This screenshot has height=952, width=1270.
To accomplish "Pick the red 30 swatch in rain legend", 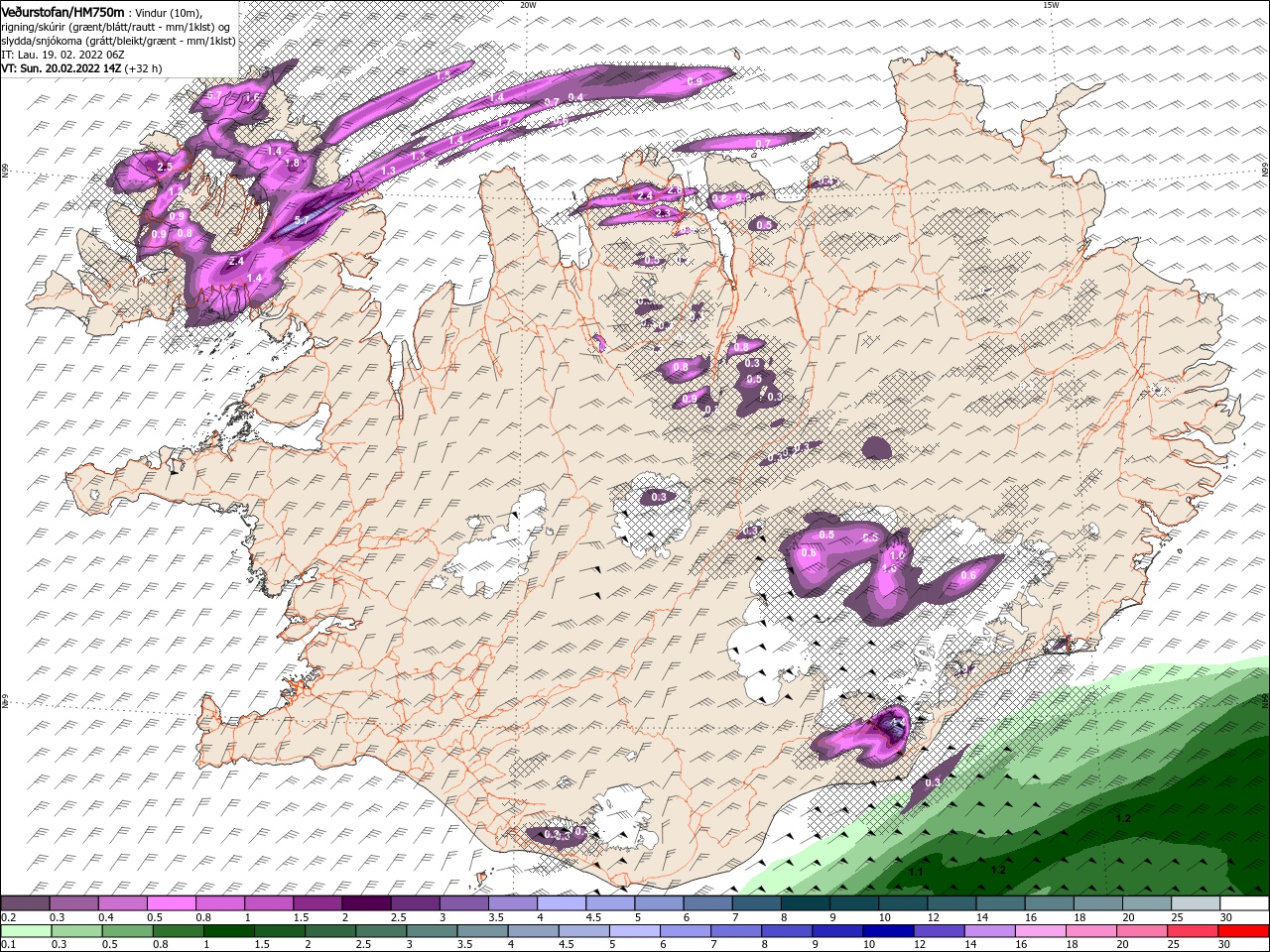I will 1243,931.
